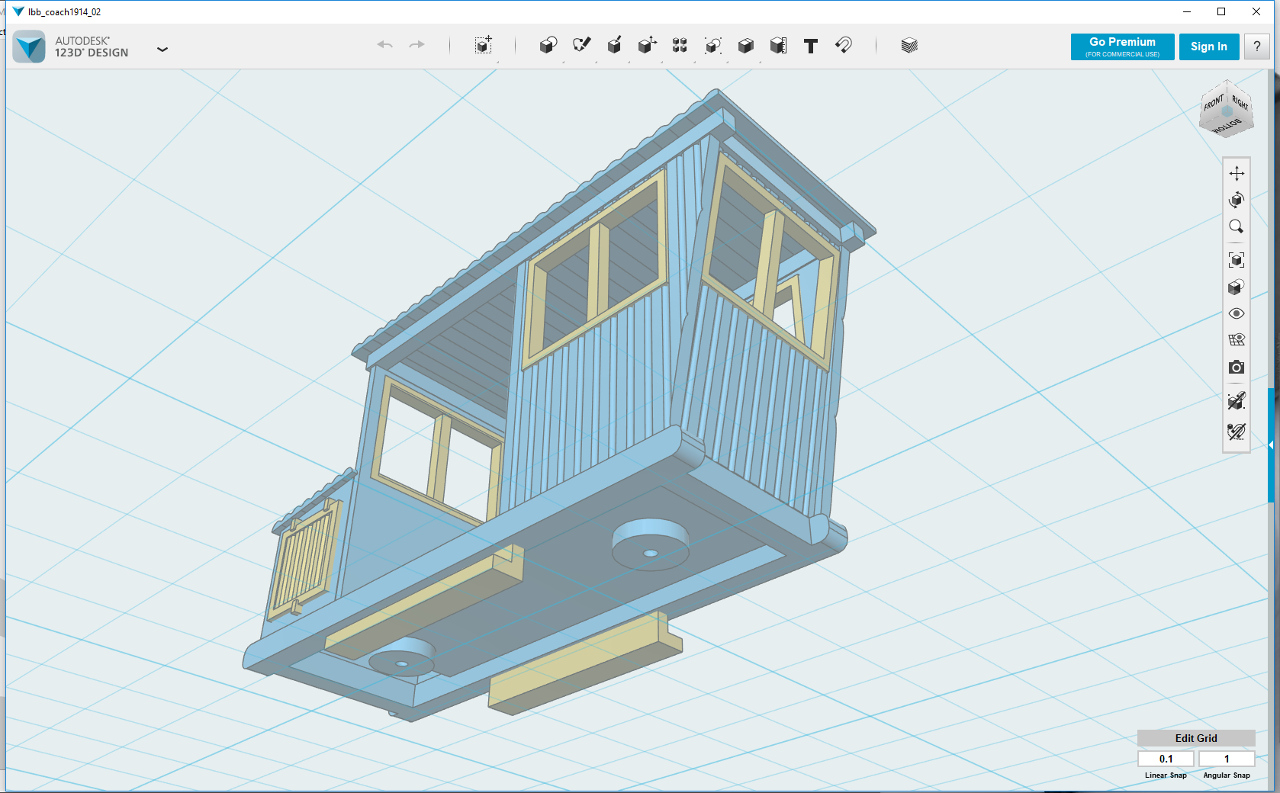
Task: Open the Grouping tool menu
Action: 713,45
